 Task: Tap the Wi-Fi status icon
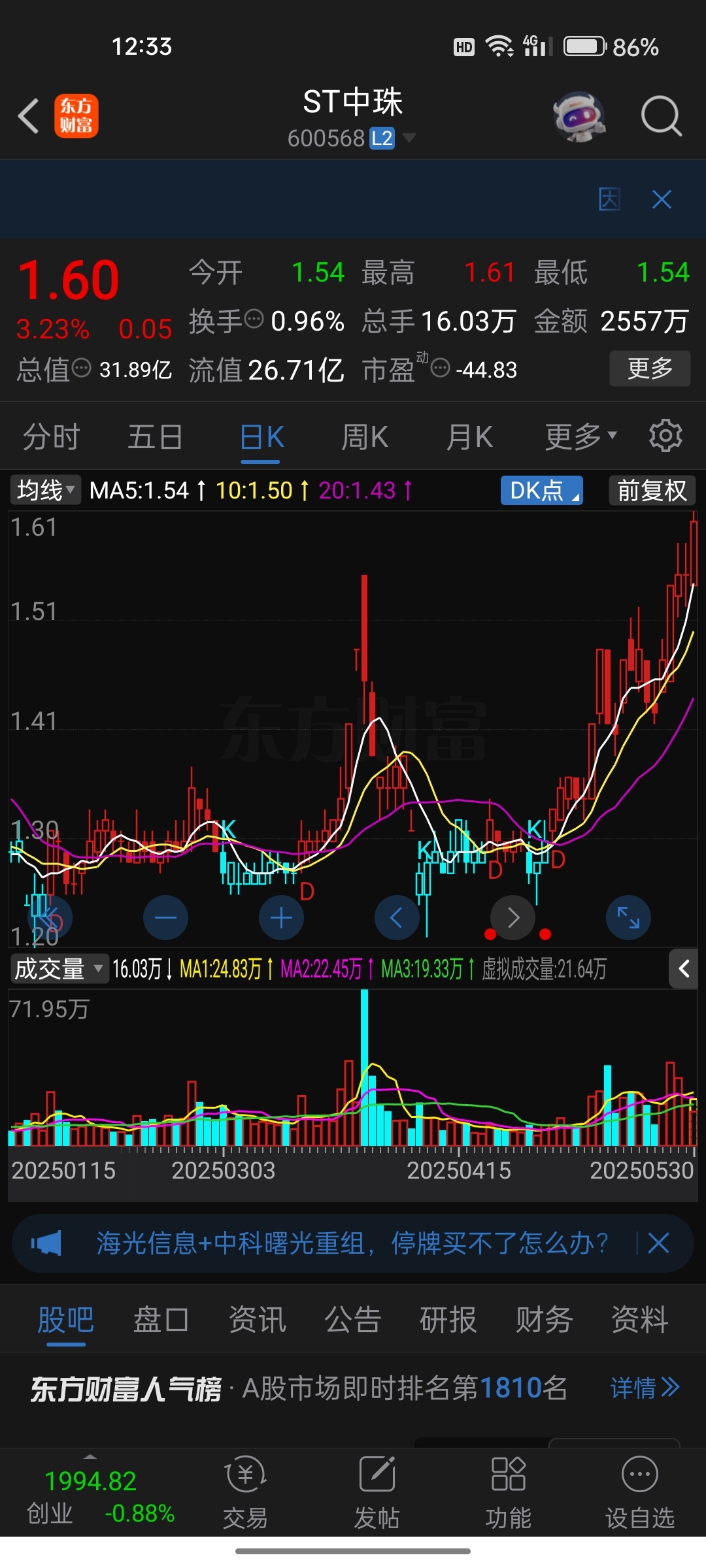pos(499,46)
